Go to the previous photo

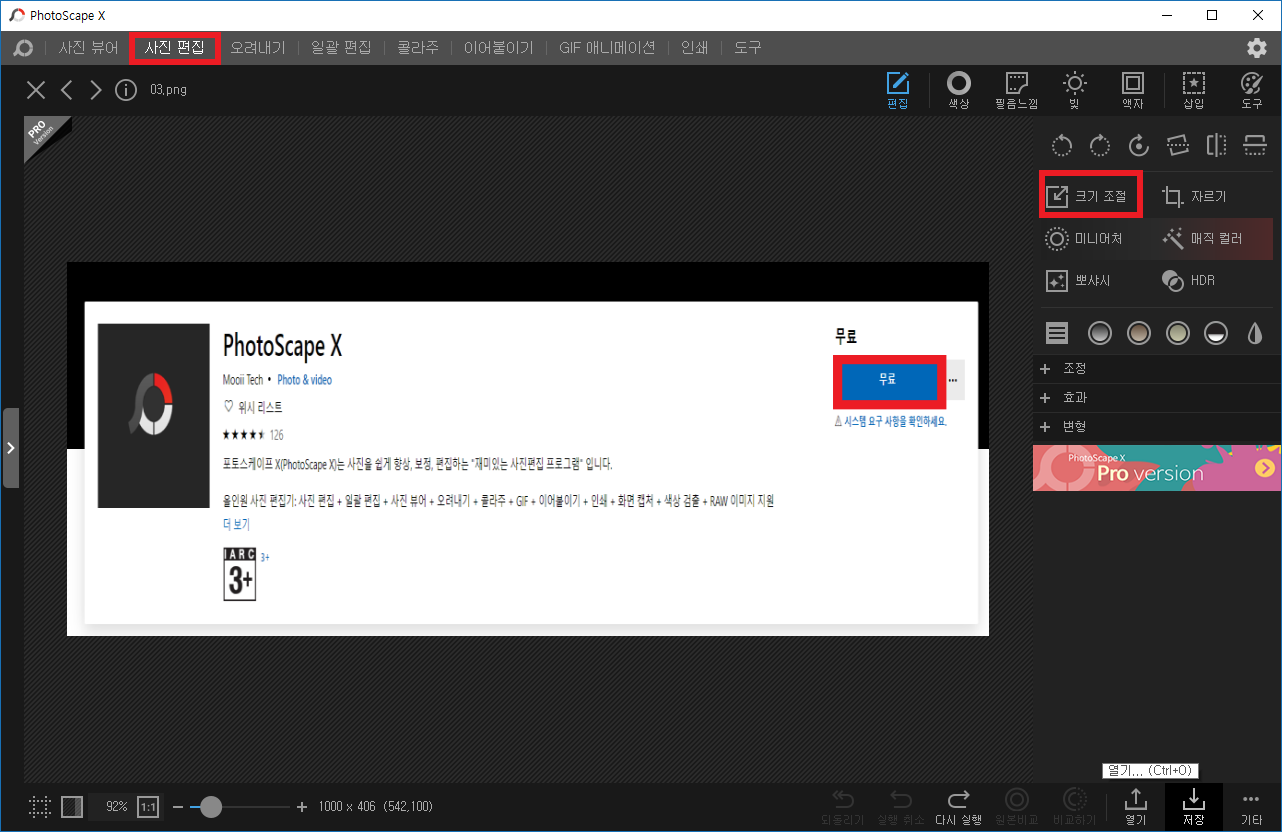tap(67, 90)
